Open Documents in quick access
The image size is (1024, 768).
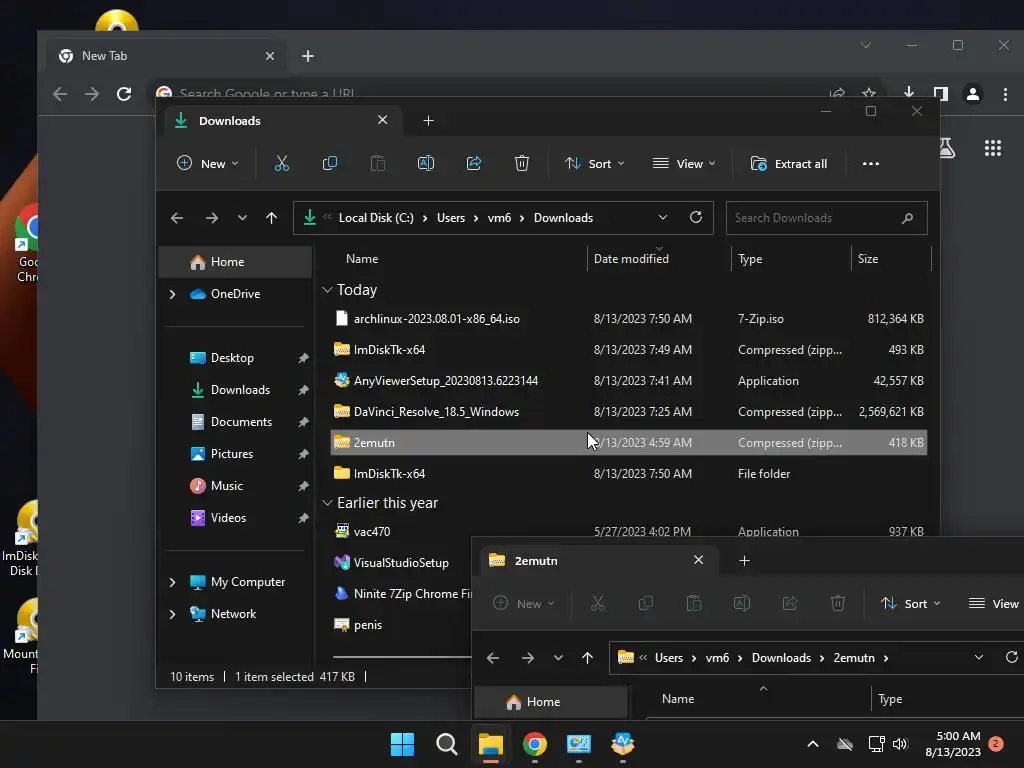pos(240,422)
